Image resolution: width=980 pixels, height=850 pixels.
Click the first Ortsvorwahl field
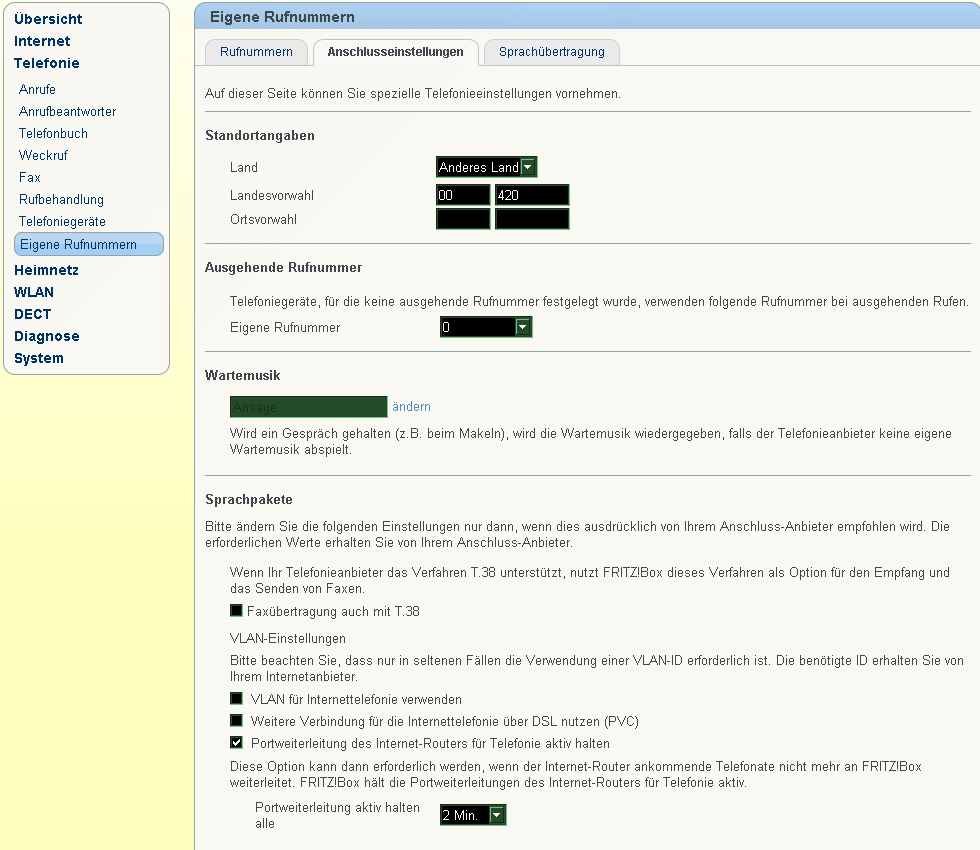[463, 219]
